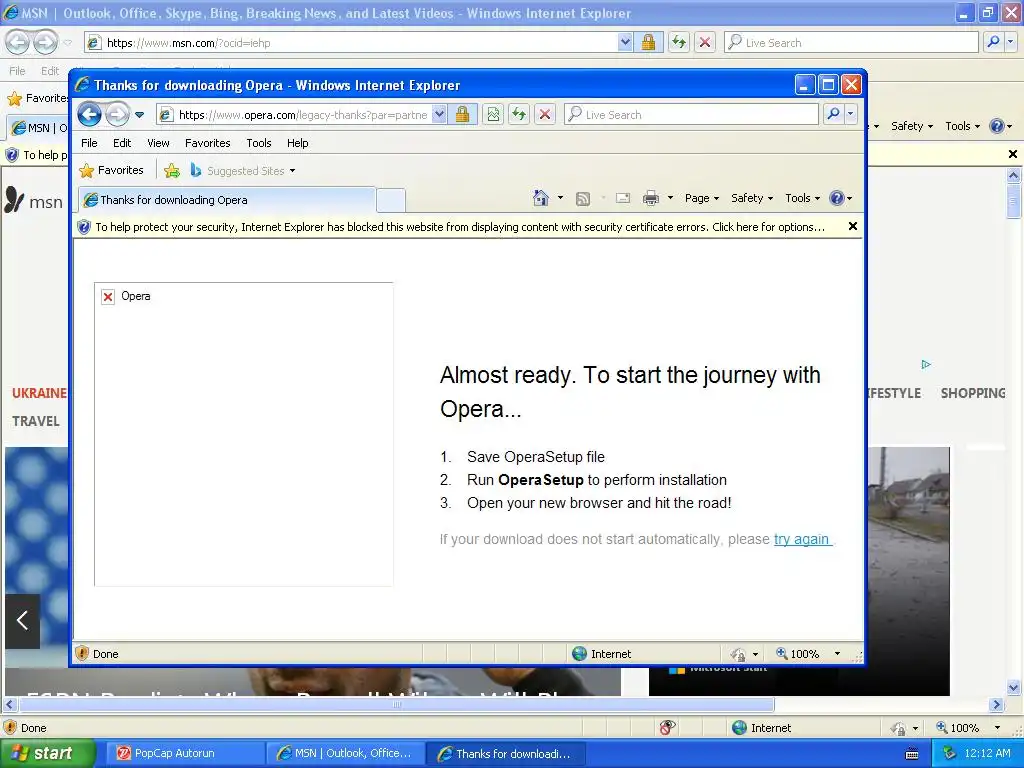Click the Refresh icon in the MSN window

tap(679, 43)
